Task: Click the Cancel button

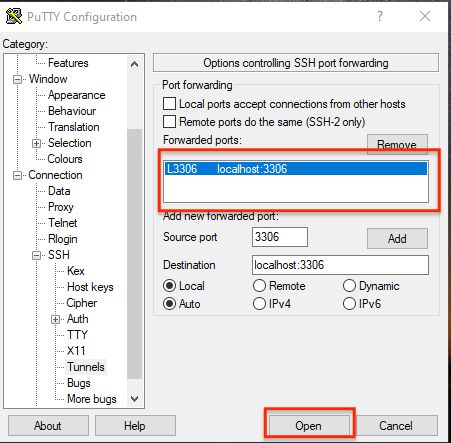Action: 396,426
